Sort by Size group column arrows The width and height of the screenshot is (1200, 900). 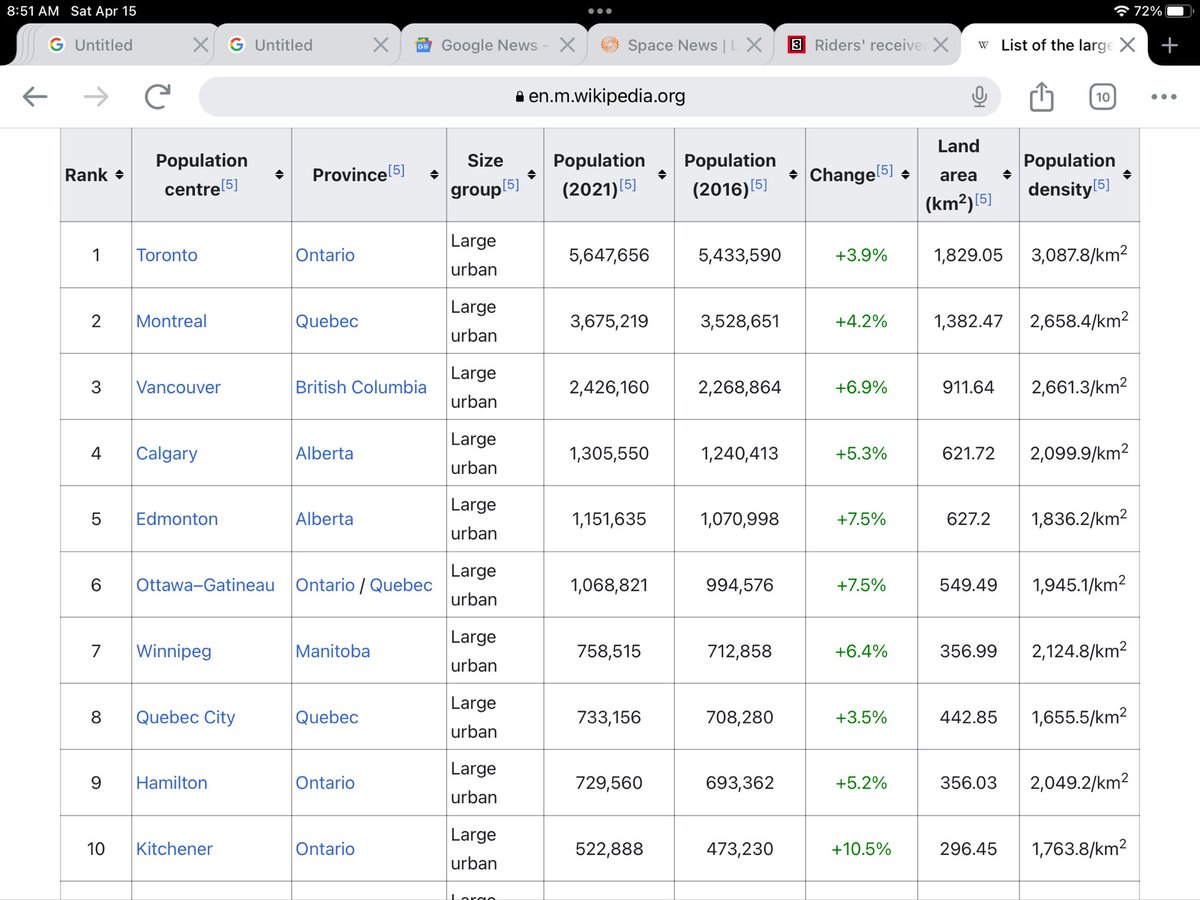531,175
